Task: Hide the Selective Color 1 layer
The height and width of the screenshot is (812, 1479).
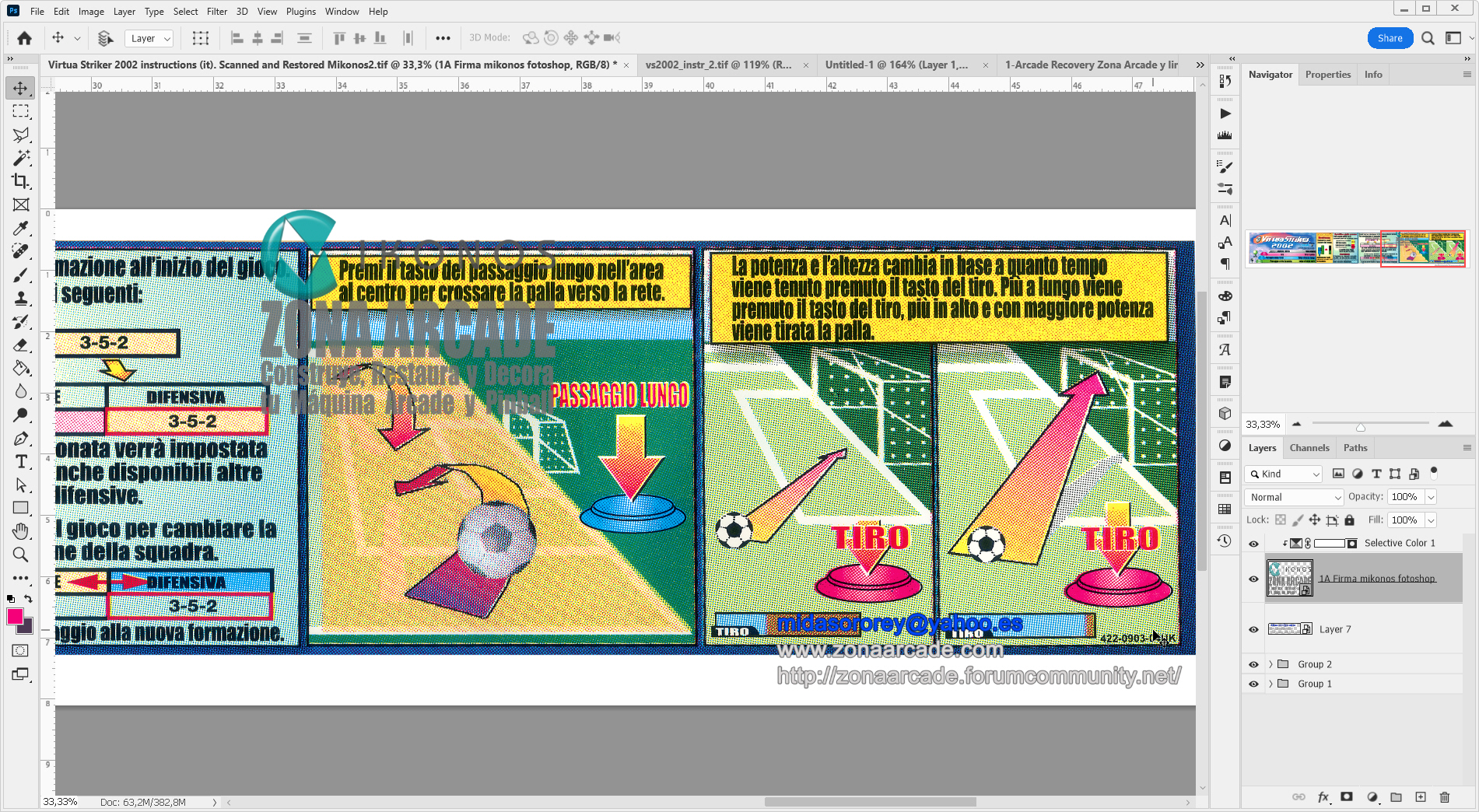Action: [1253, 544]
